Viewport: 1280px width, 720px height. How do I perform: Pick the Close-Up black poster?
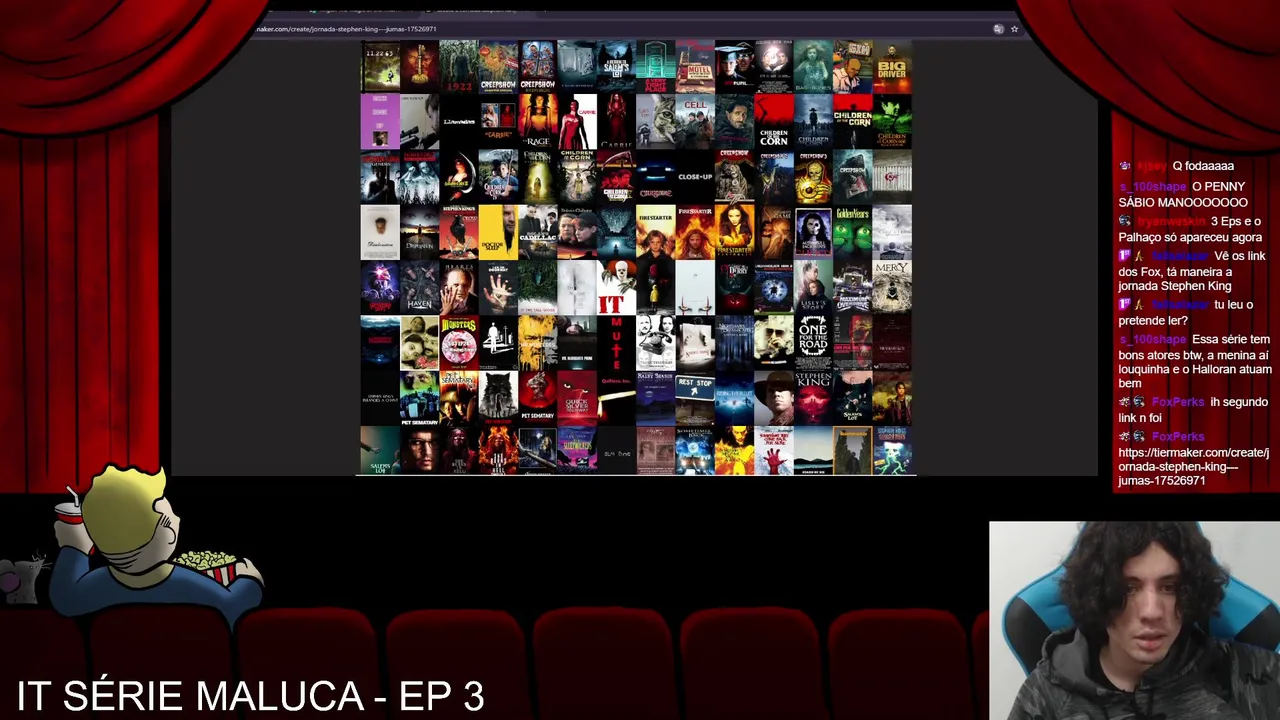(695, 177)
